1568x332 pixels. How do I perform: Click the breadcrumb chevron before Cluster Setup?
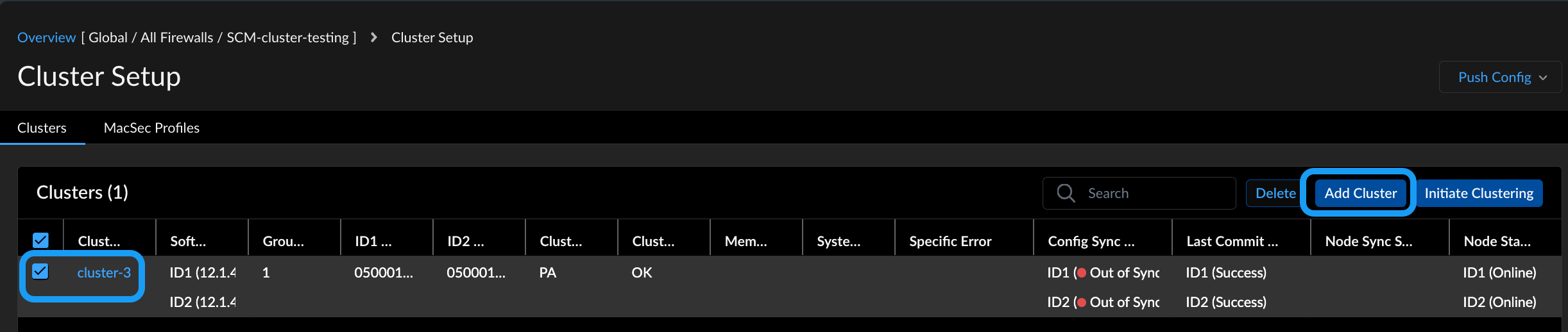(374, 38)
